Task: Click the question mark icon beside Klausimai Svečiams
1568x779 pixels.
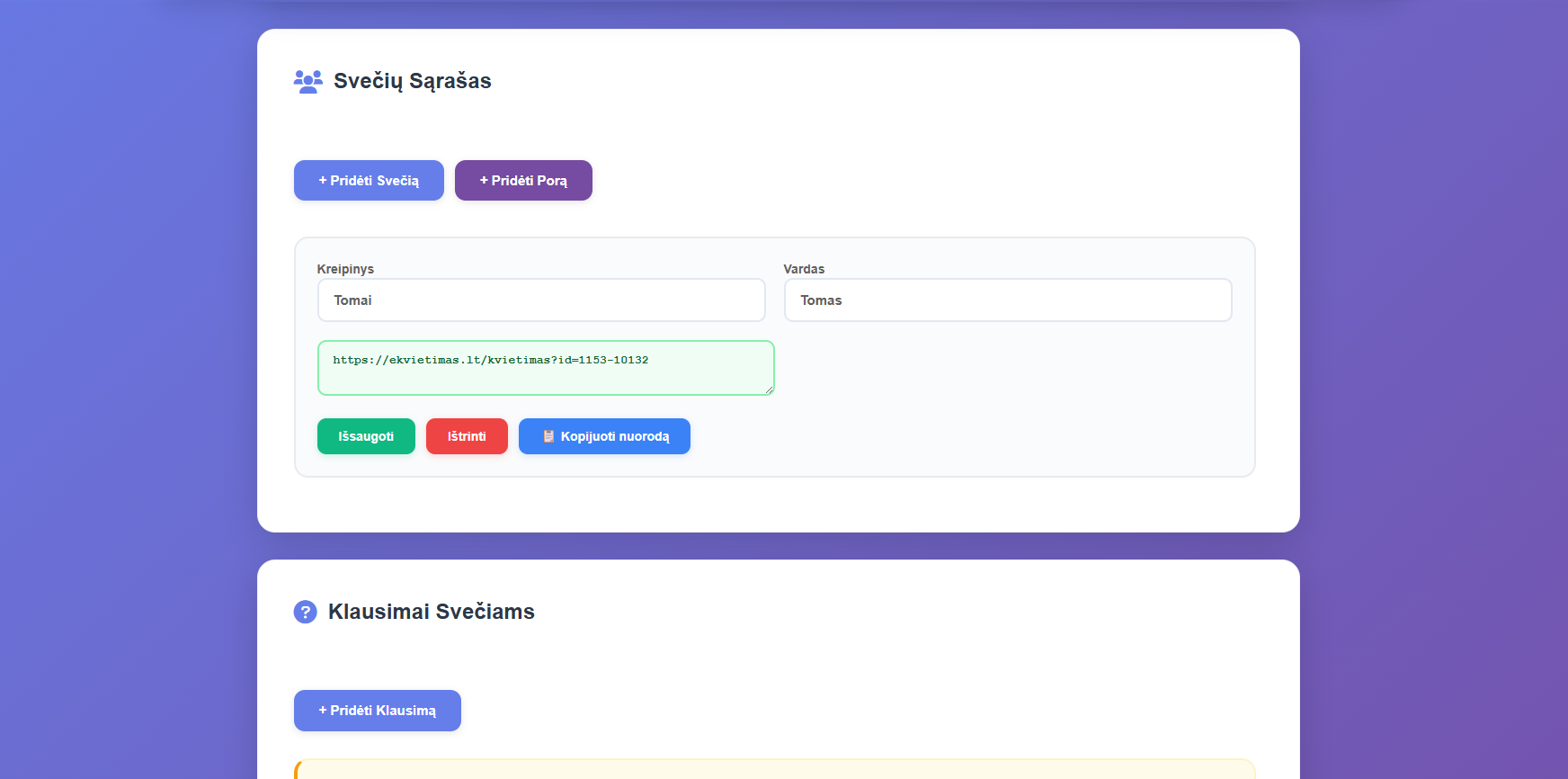Action: (306, 612)
